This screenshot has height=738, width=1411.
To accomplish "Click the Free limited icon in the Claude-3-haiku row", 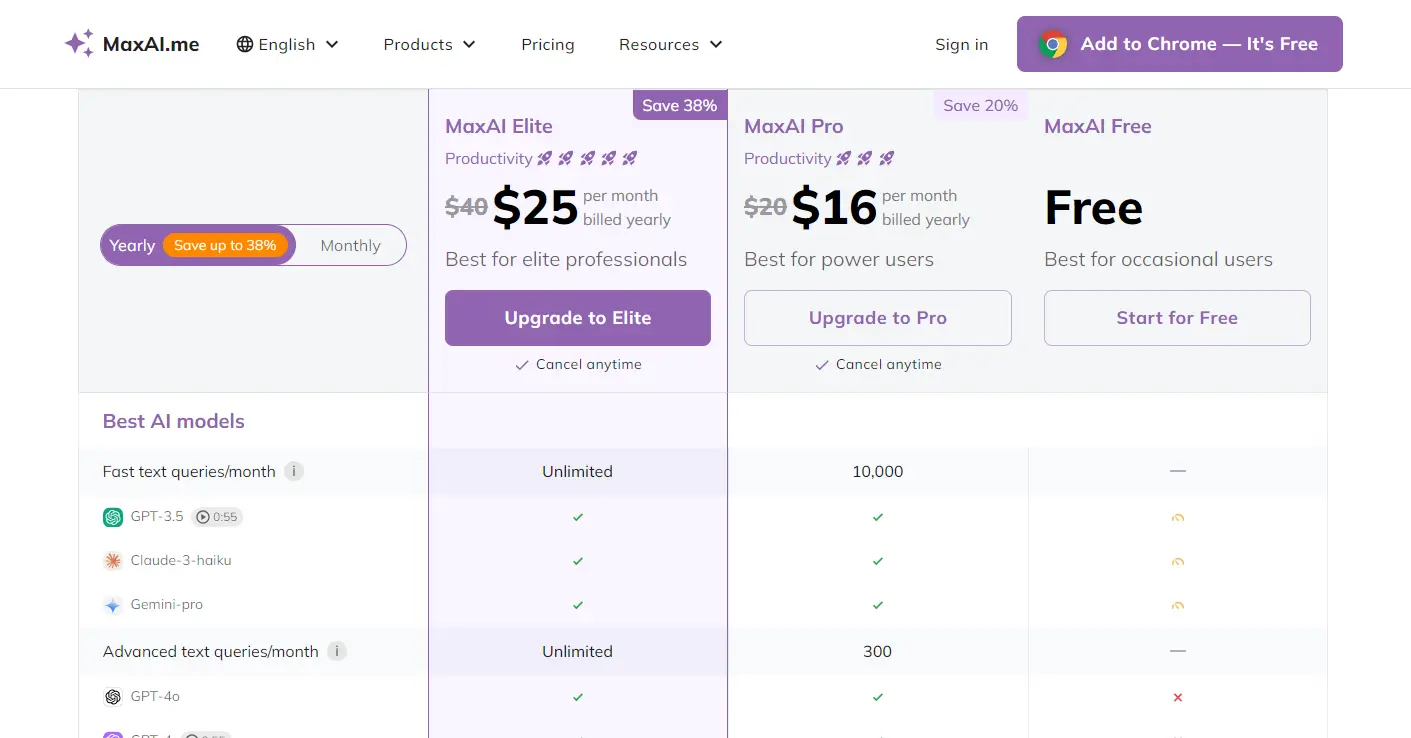I will click(1178, 562).
